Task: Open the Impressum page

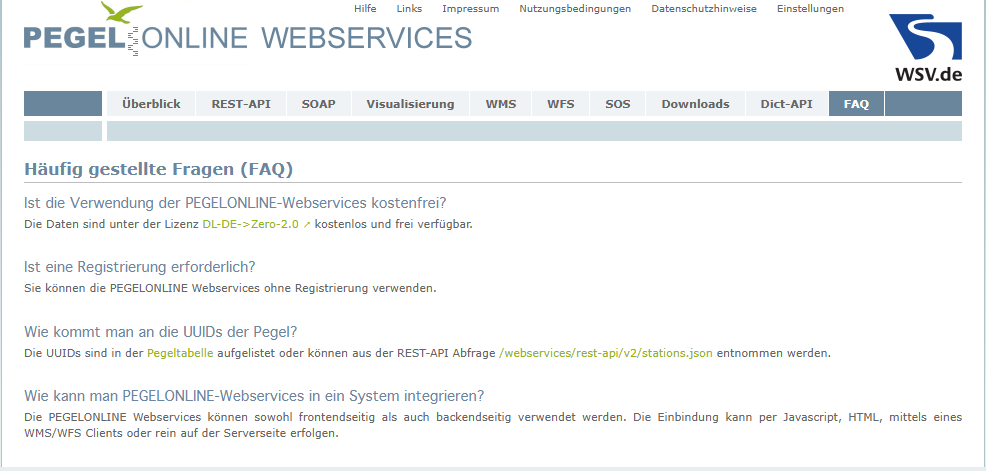Action: pos(470,9)
